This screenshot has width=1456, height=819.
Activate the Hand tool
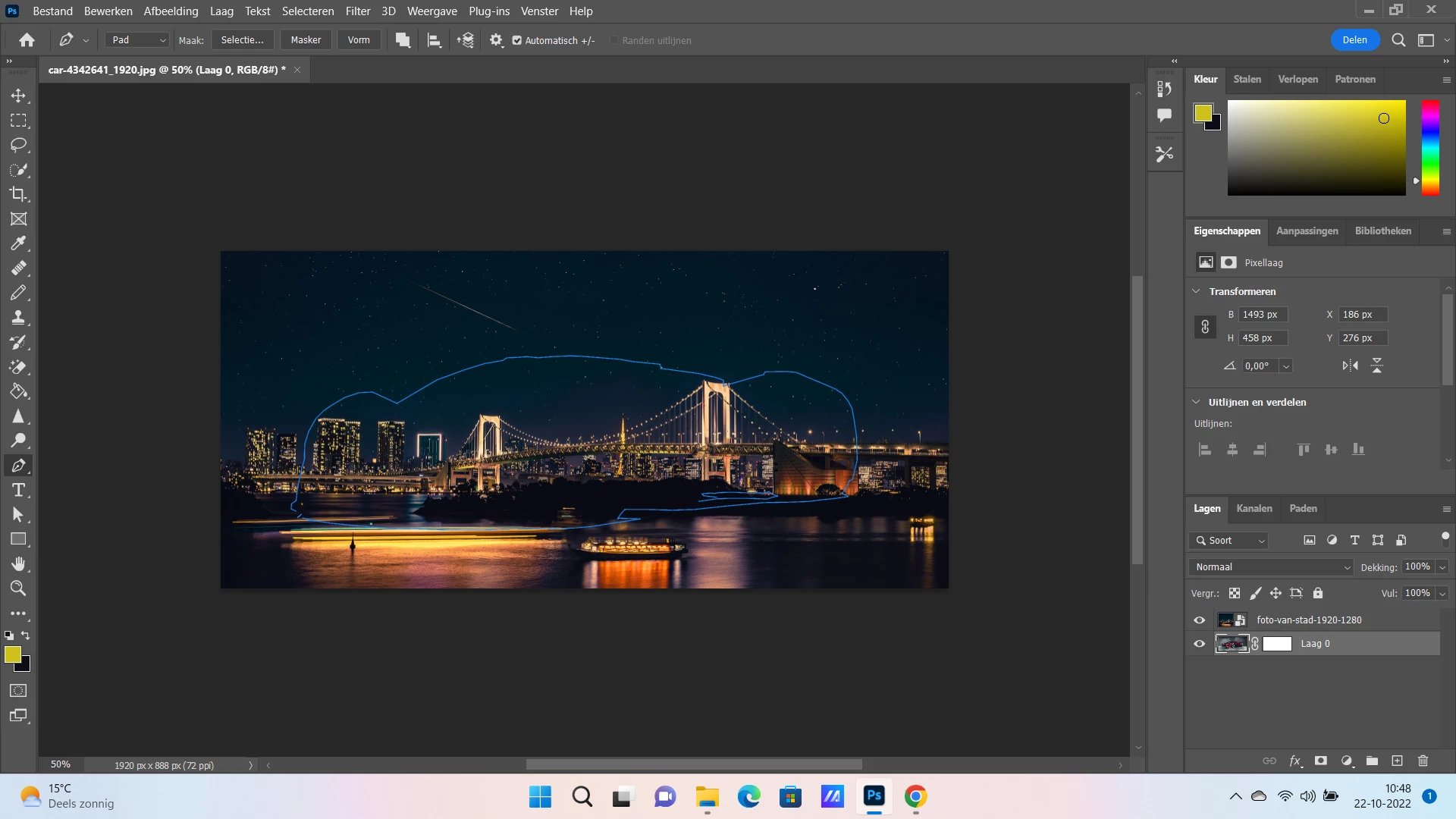point(18,563)
